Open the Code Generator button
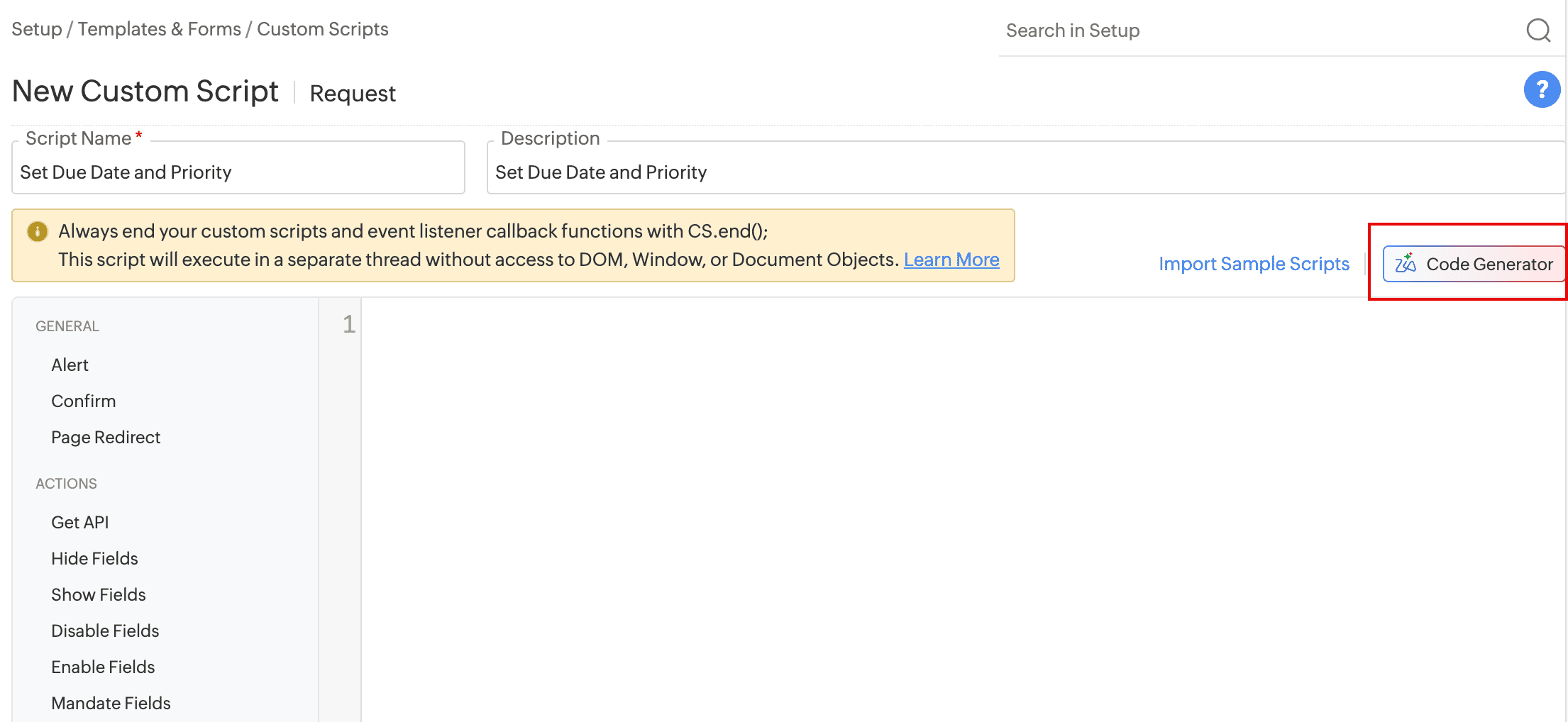The width and height of the screenshot is (1568, 722). coord(1474,264)
